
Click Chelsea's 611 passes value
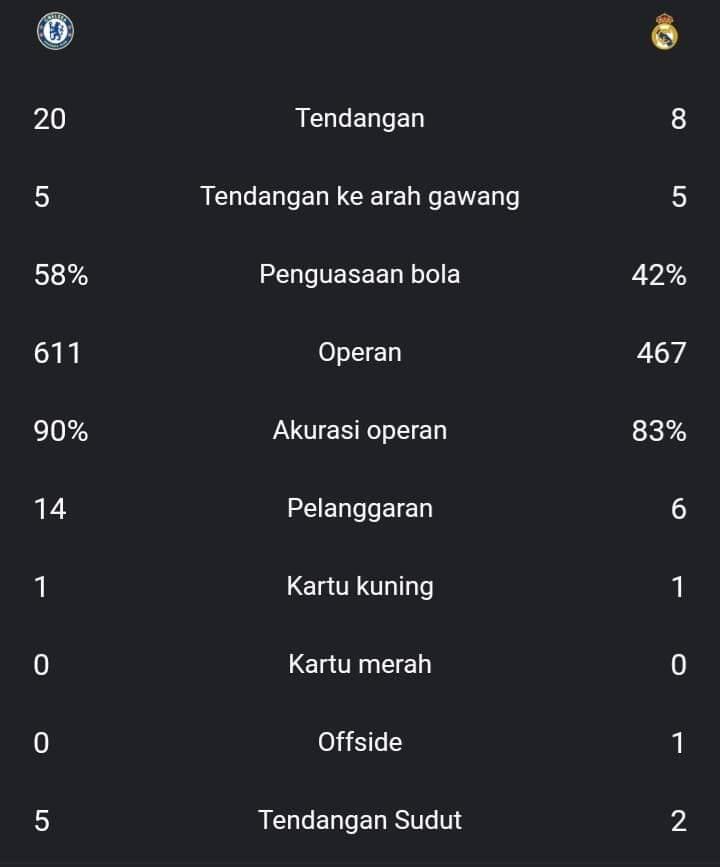[x=57, y=353]
